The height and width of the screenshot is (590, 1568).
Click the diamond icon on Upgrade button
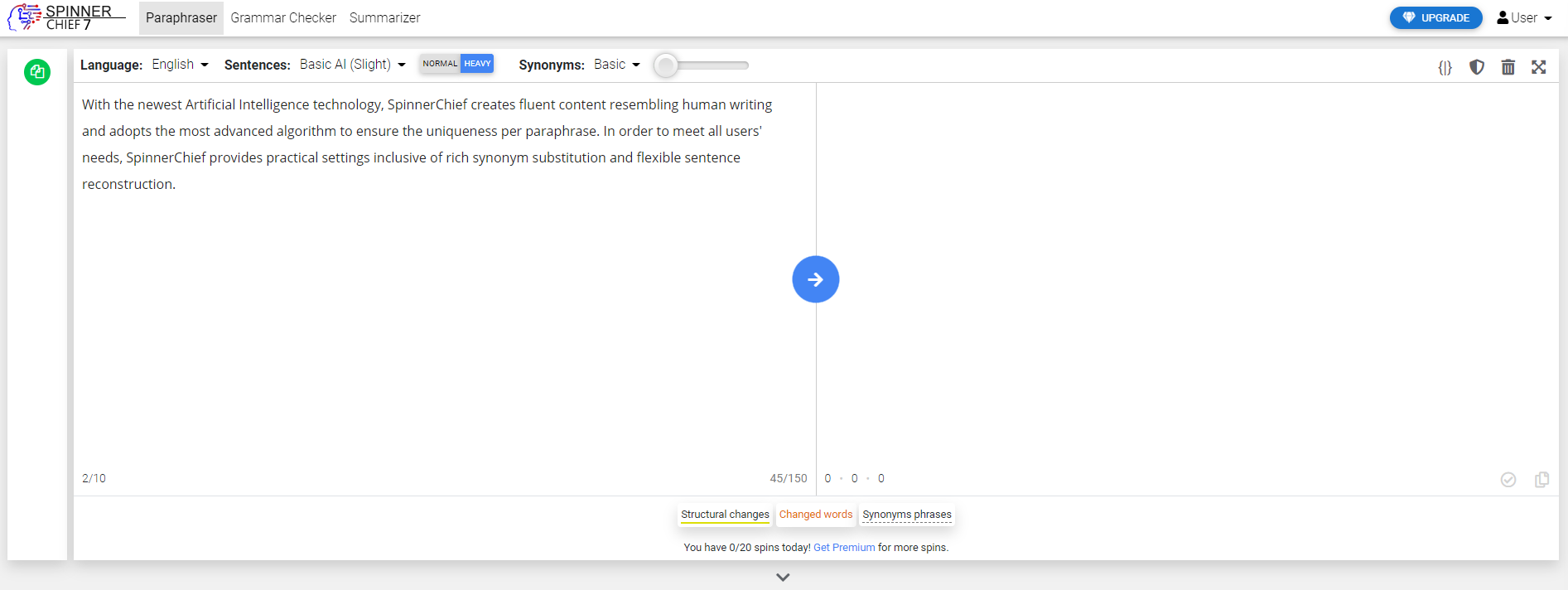(x=1409, y=17)
